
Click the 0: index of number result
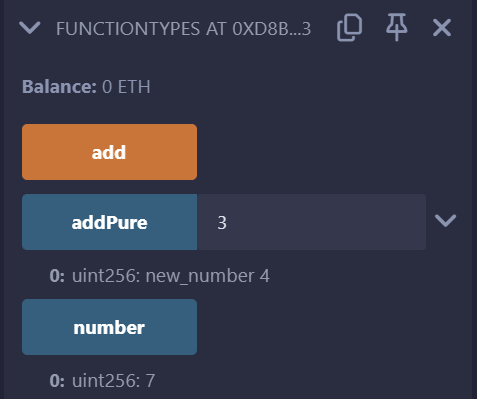pyautogui.click(x=57, y=380)
